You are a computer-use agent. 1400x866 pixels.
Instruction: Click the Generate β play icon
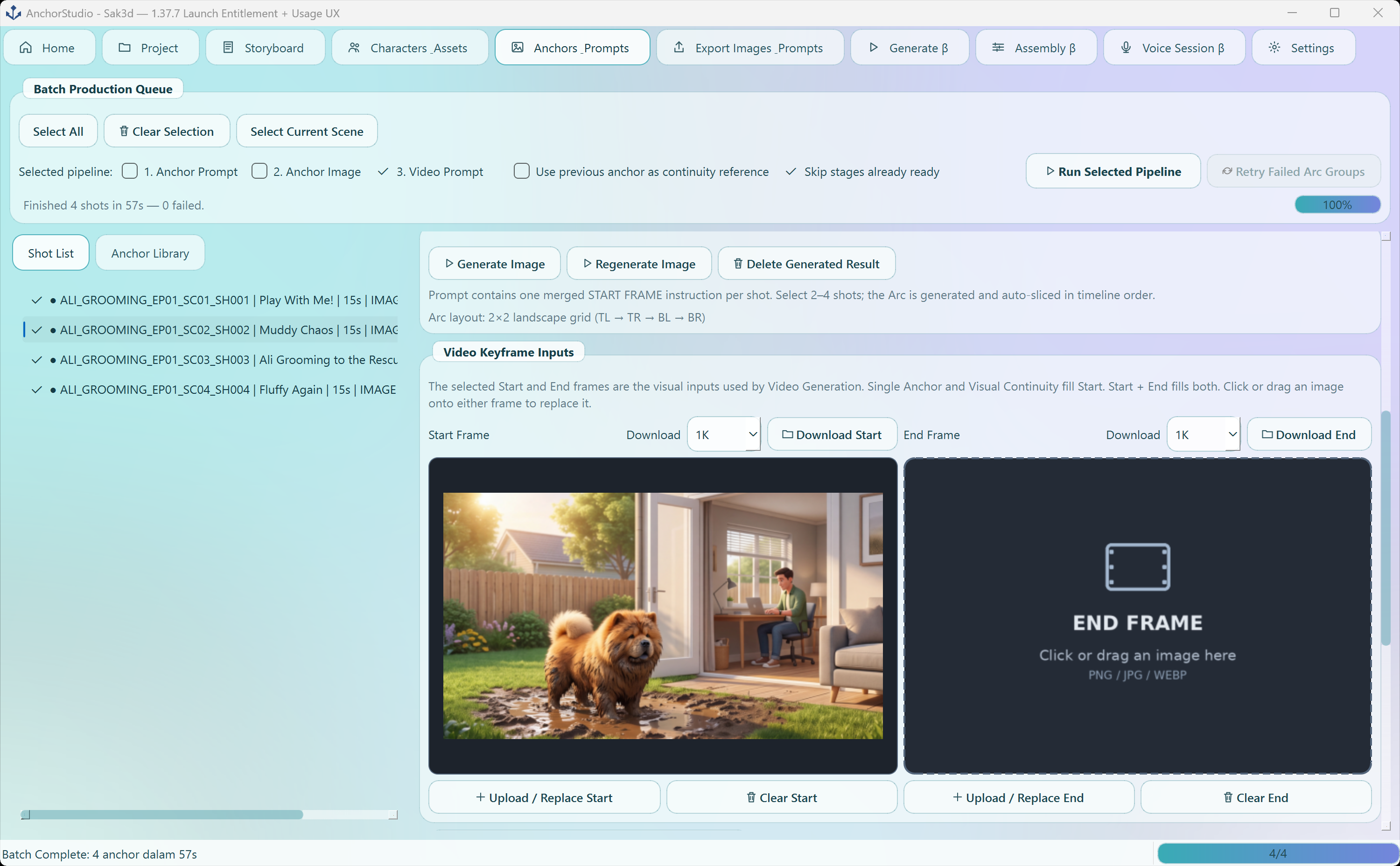coord(873,48)
